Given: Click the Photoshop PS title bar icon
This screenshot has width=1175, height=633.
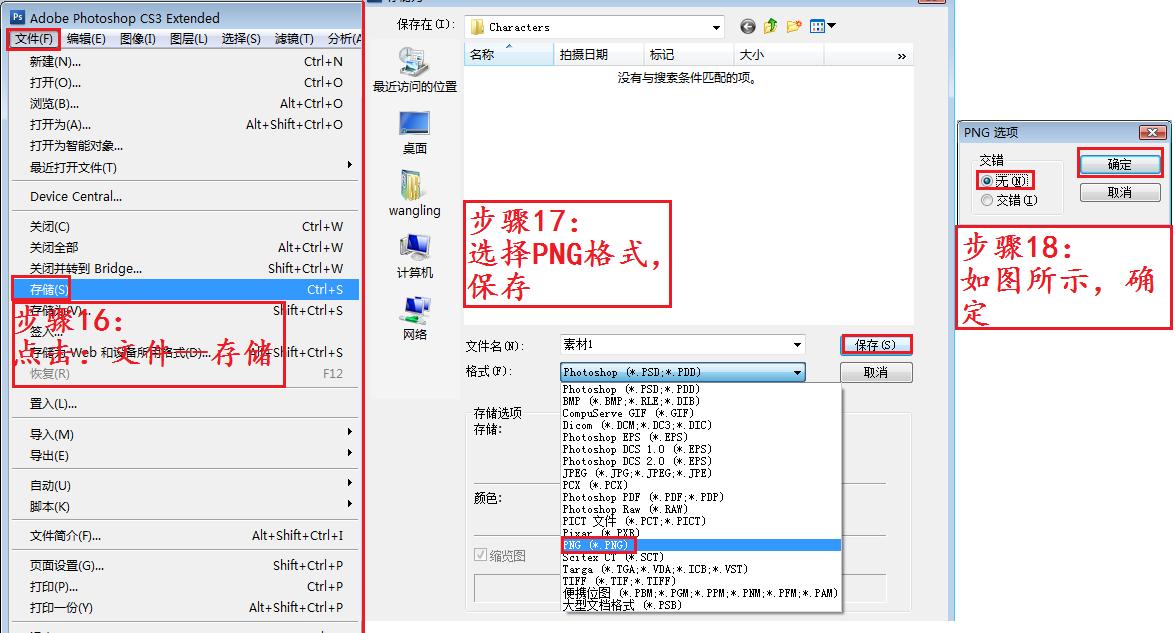Looking at the screenshot, I should point(18,16).
